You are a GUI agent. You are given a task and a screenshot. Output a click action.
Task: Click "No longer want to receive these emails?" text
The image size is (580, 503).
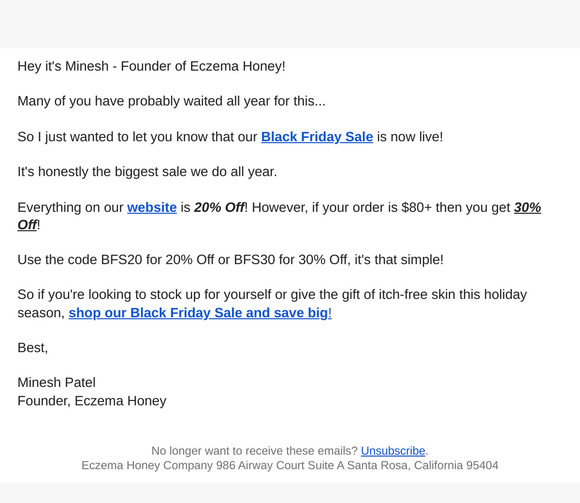point(254,451)
